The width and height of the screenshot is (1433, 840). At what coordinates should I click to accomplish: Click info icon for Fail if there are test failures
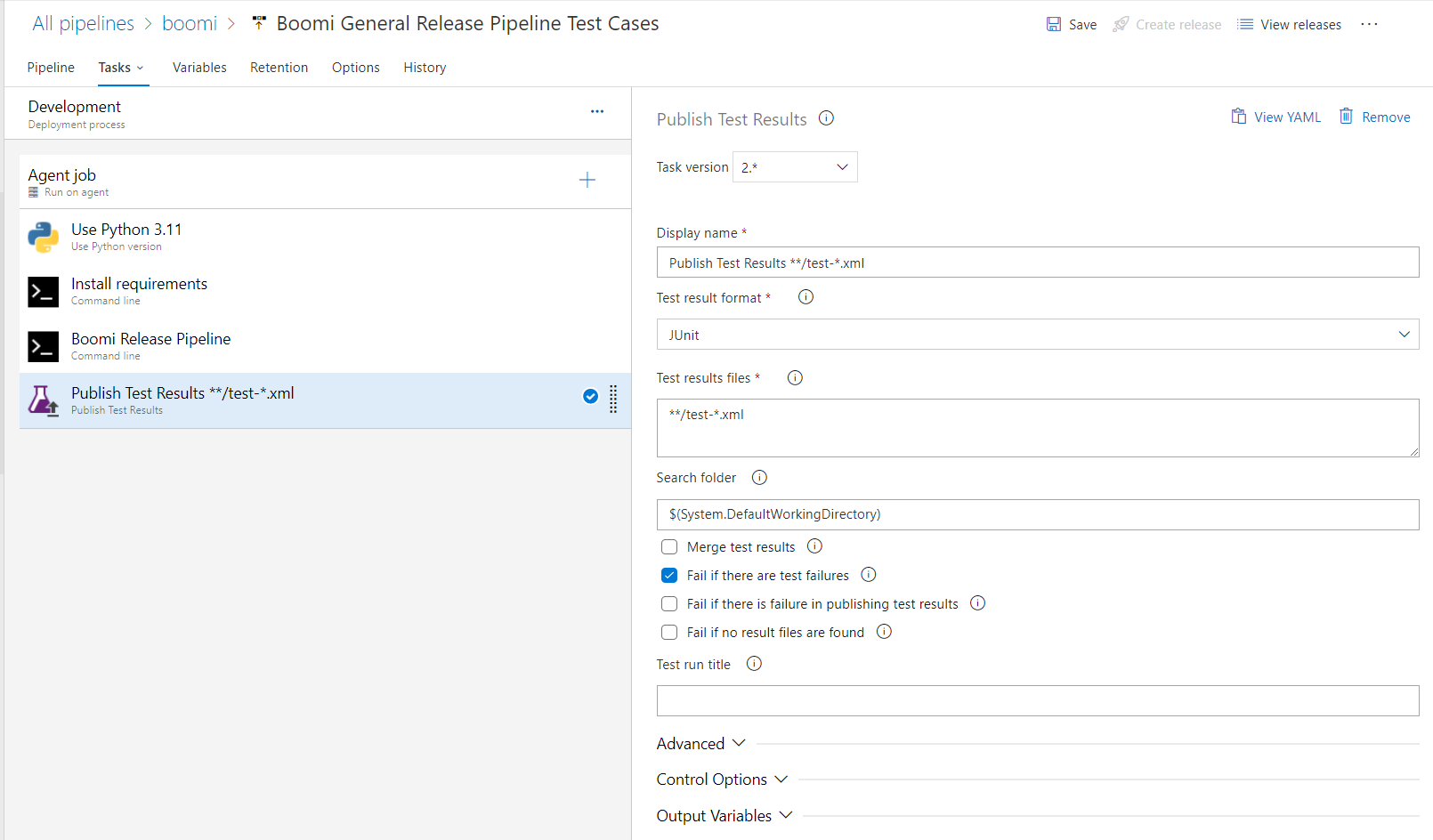[869, 575]
